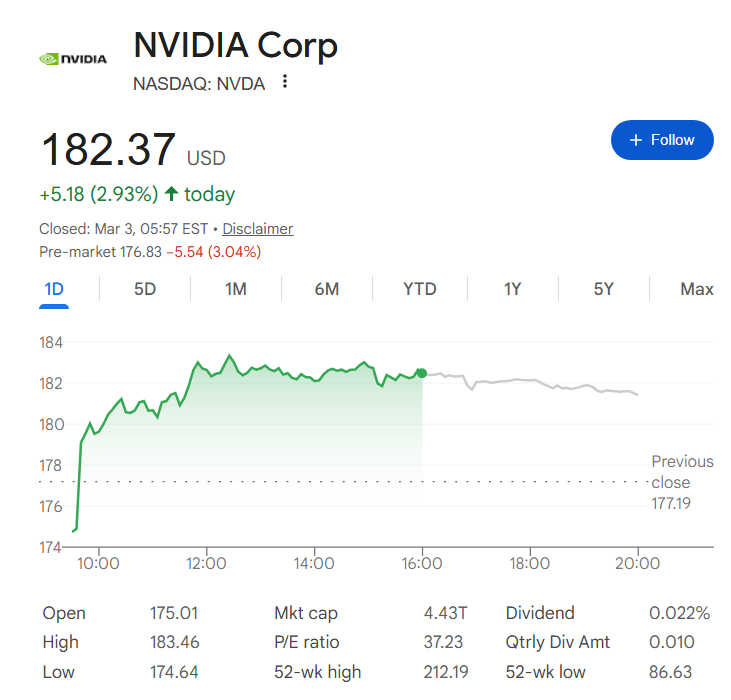The width and height of the screenshot is (731, 700).
Task: Show the 6M chart range
Action: (327, 289)
